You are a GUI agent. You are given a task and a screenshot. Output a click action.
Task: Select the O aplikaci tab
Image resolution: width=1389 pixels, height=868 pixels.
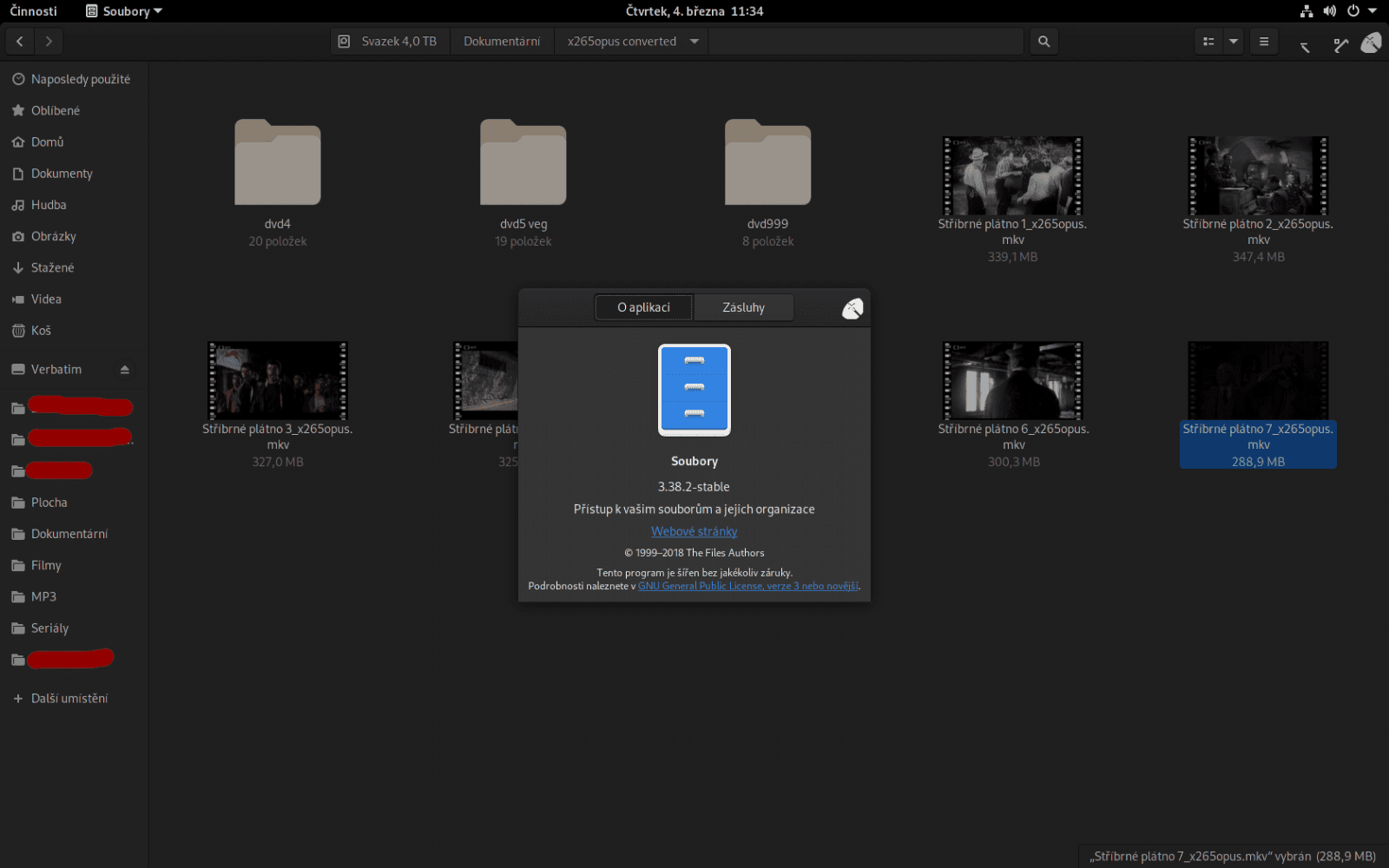[x=643, y=307]
